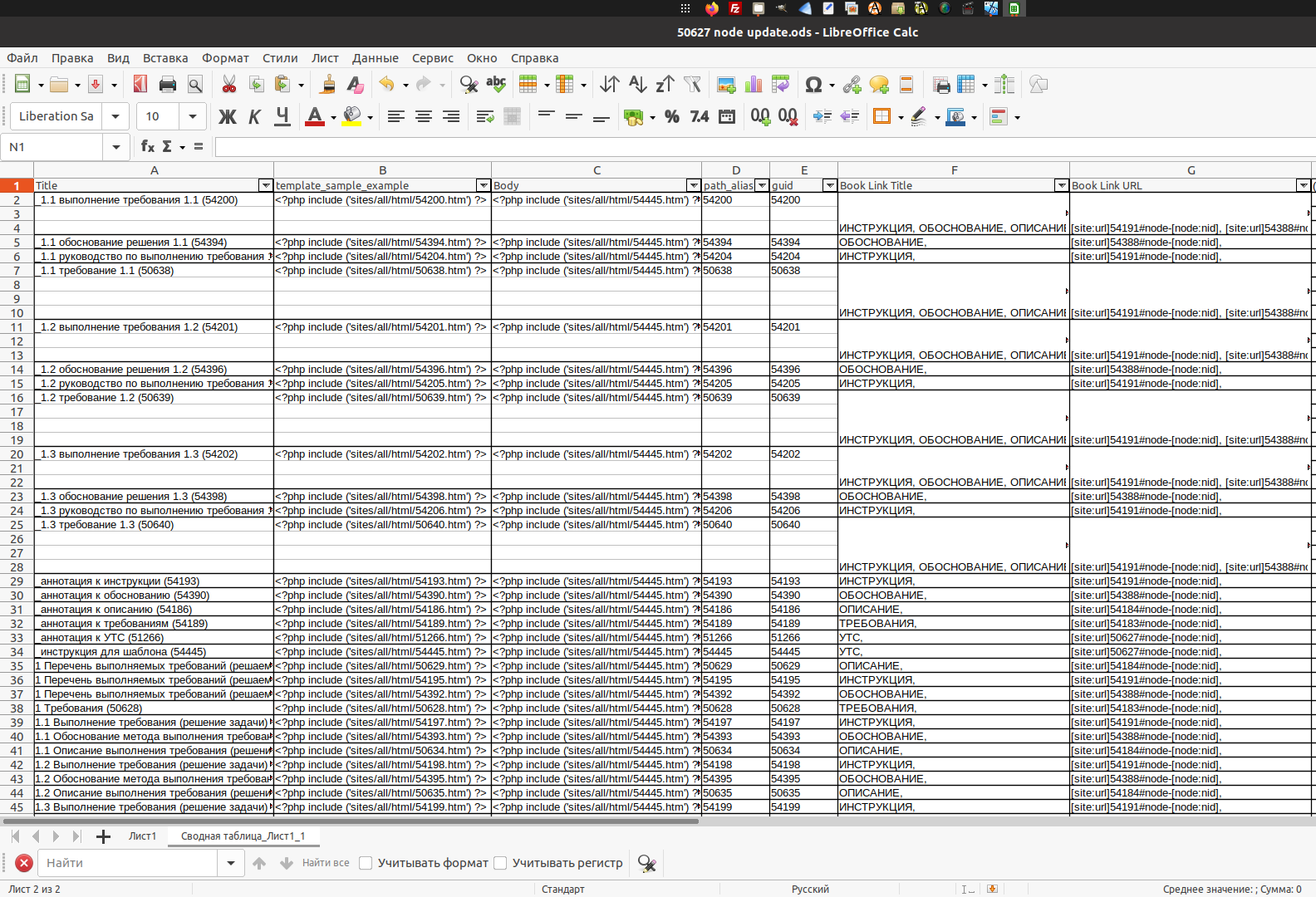
Task: Enable the 'Учитывать формат' checkbox
Action: 366,863
